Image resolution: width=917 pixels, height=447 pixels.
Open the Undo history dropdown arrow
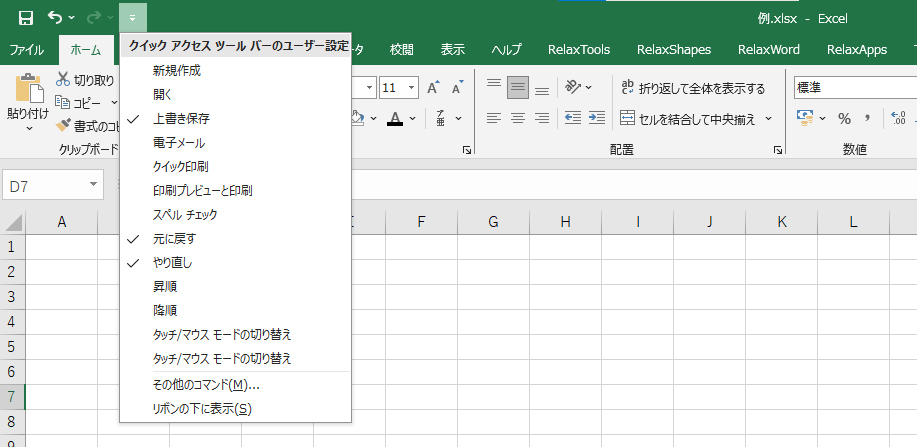(71, 18)
